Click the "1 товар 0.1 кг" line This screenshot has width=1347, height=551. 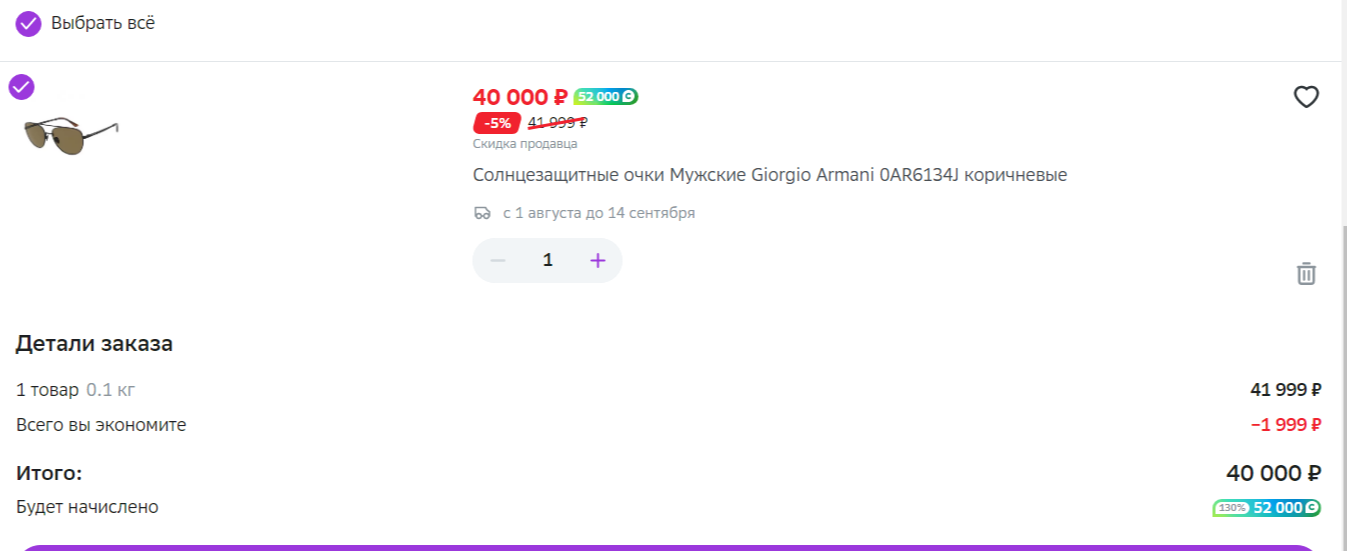(x=75, y=390)
